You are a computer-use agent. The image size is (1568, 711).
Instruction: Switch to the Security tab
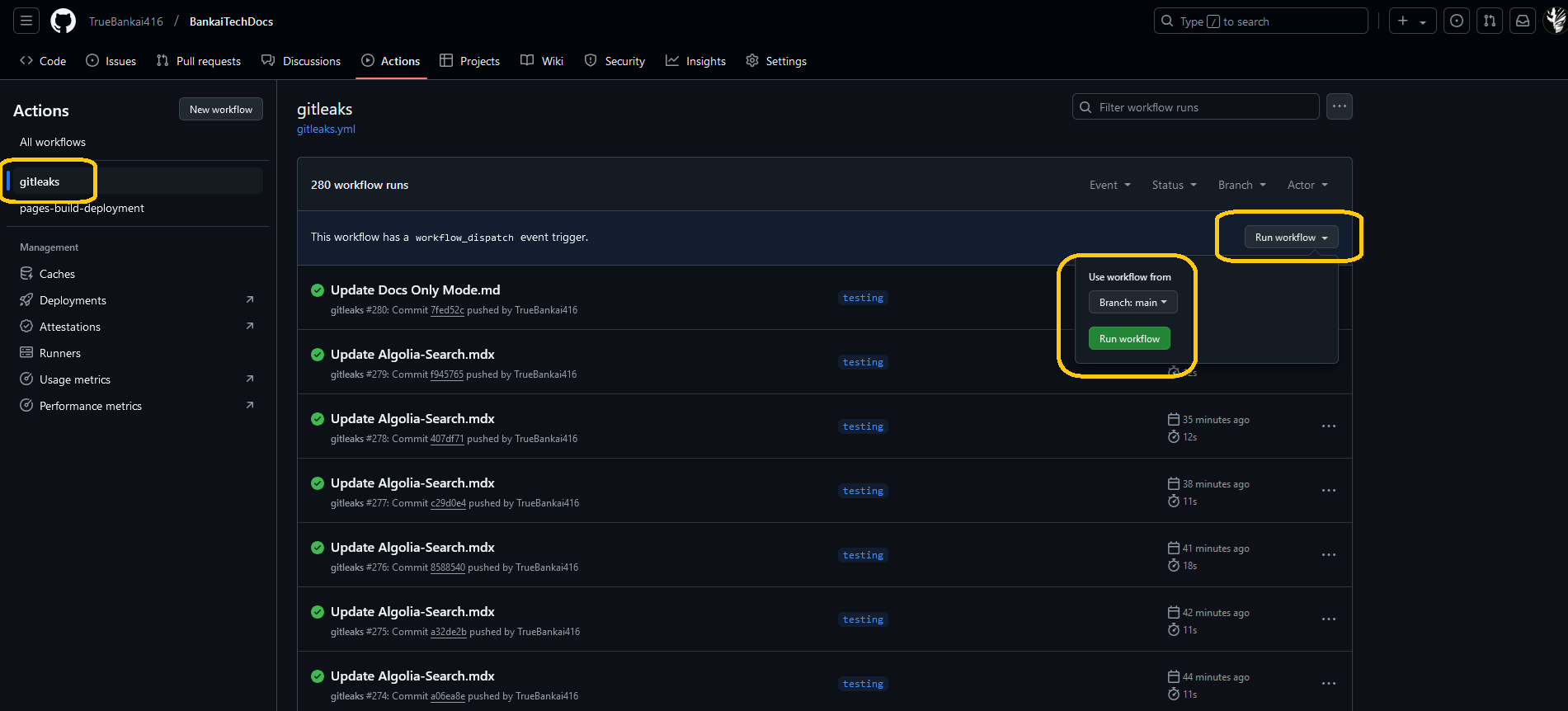pyautogui.click(x=614, y=61)
